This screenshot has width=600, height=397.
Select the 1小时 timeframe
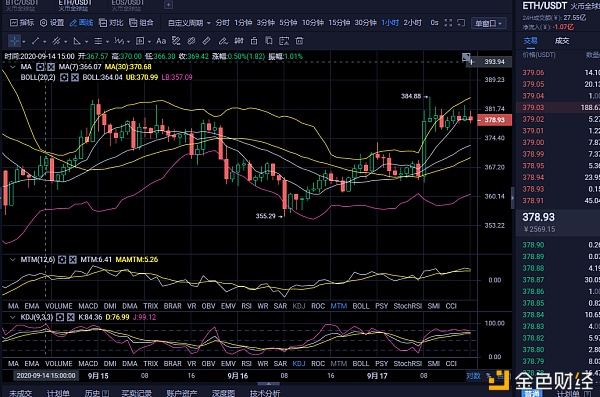click(x=390, y=23)
